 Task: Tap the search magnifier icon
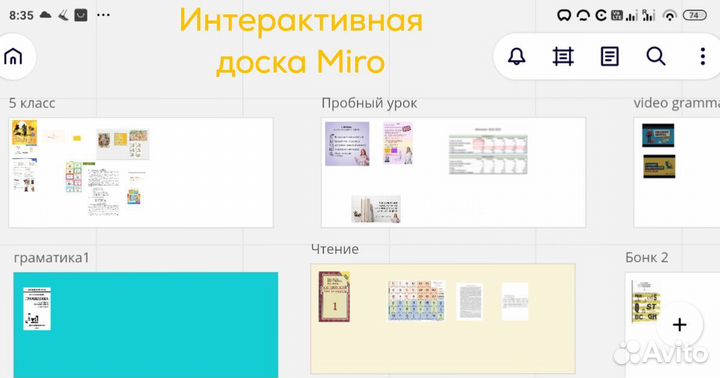point(656,56)
